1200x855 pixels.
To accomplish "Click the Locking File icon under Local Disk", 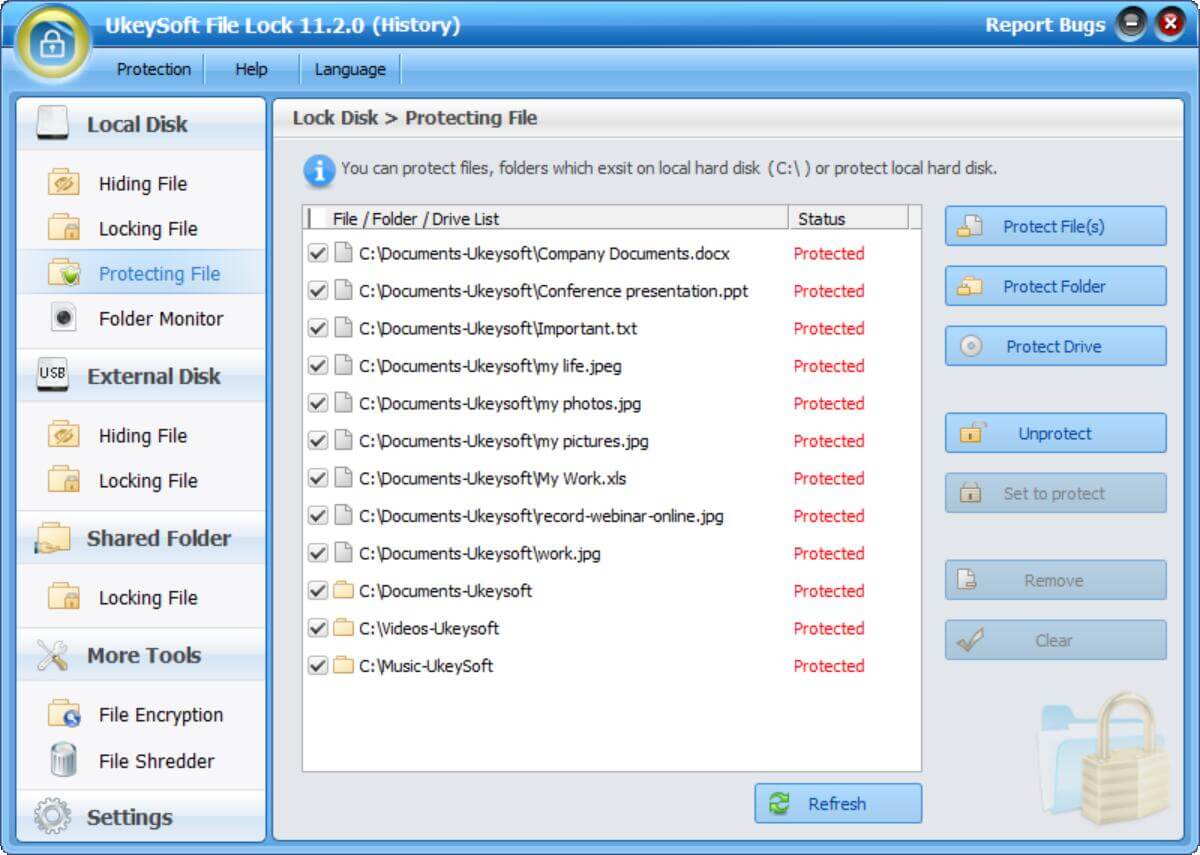I will [x=64, y=228].
